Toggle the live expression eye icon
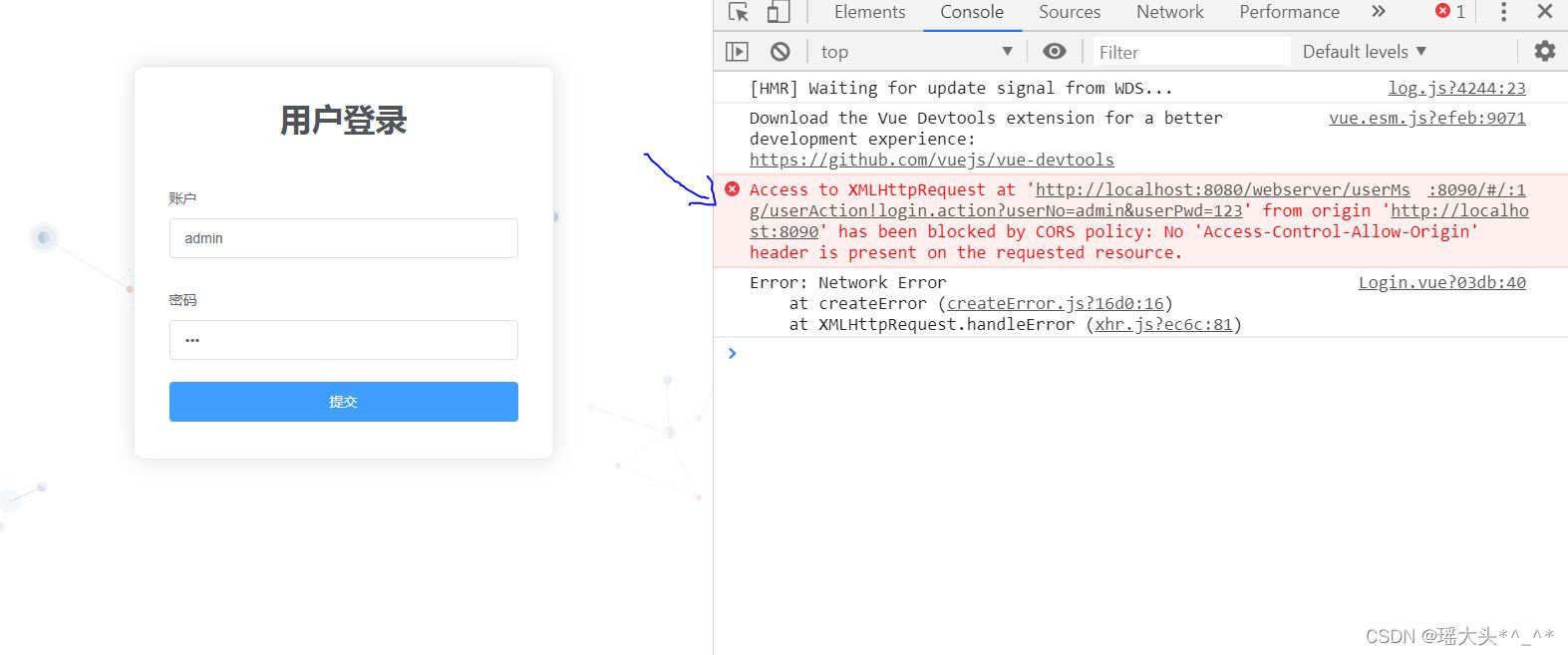The width and height of the screenshot is (1568, 655). [1055, 52]
